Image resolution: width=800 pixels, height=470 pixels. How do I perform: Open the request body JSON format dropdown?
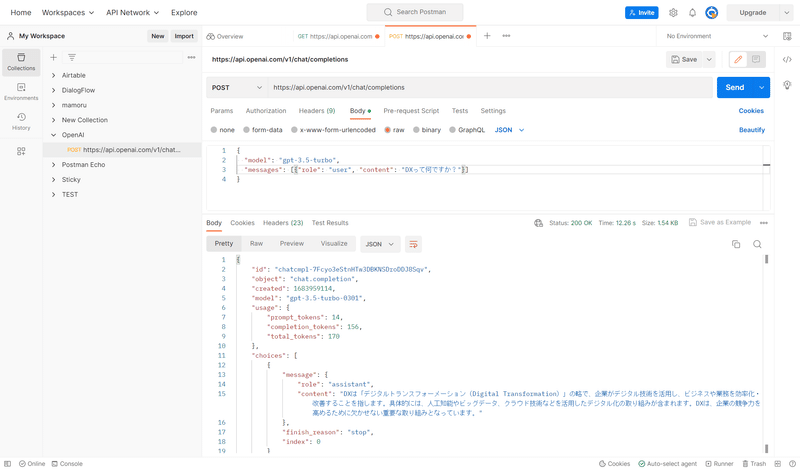(x=509, y=130)
